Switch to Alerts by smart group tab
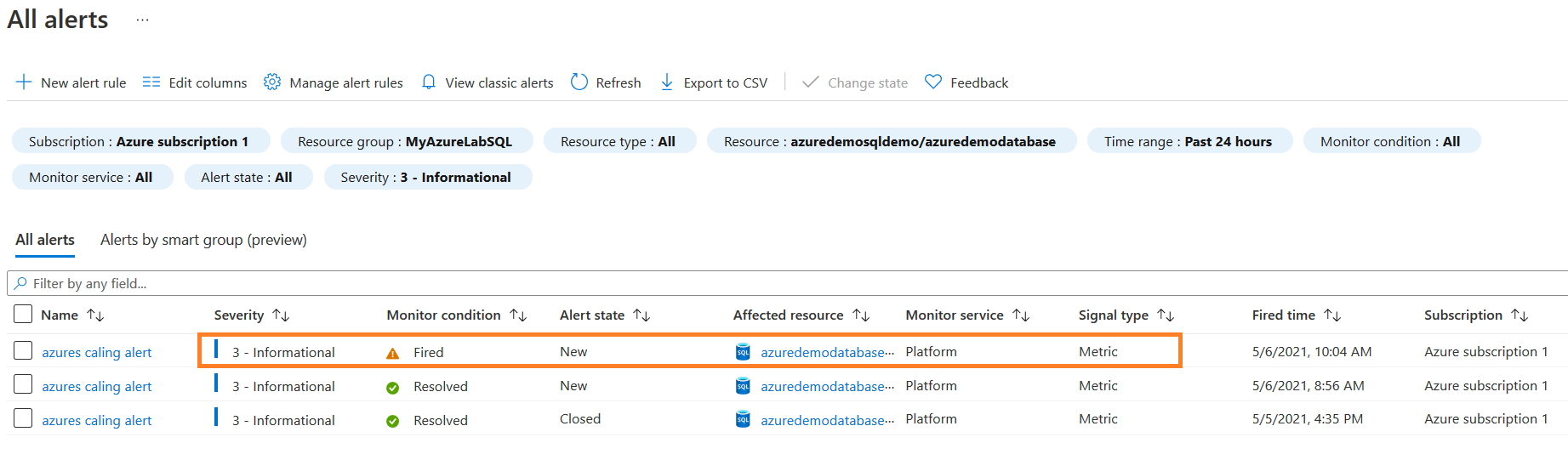 pyautogui.click(x=203, y=240)
